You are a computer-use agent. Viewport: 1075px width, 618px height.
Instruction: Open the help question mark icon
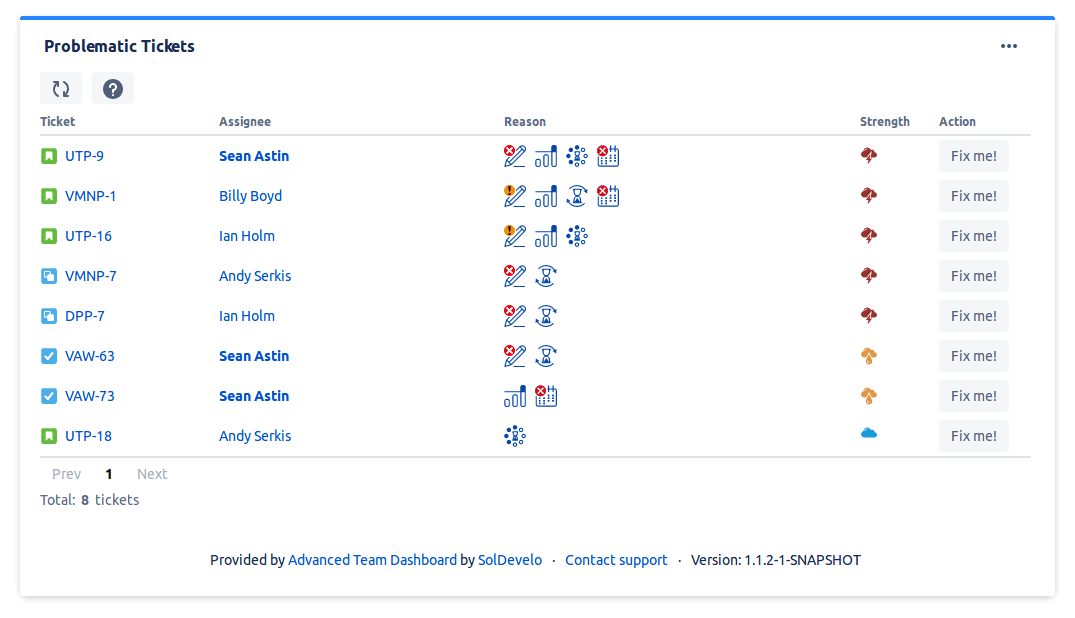pyautogui.click(x=113, y=88)
